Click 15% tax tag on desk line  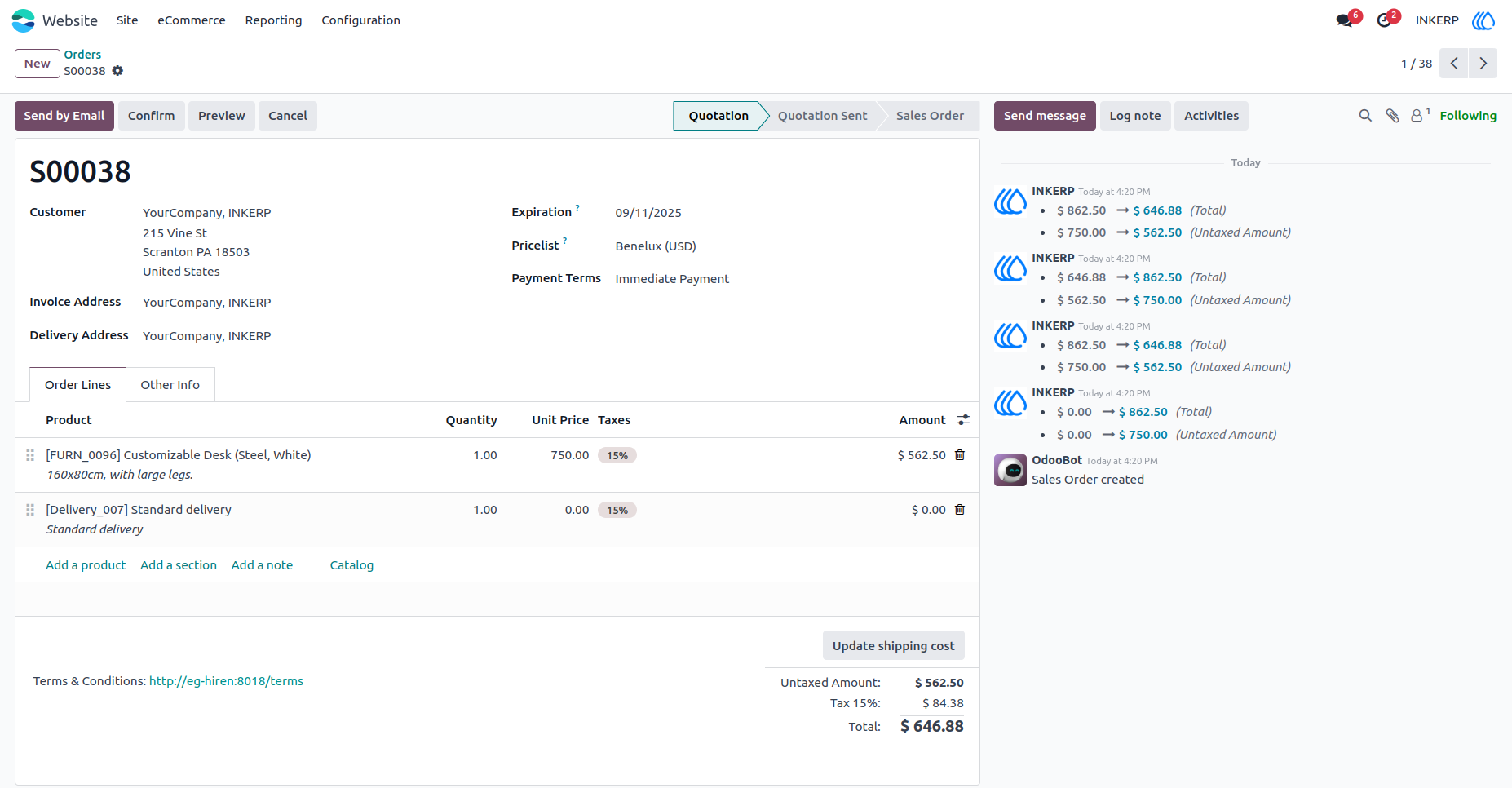(x=617, y=455)
